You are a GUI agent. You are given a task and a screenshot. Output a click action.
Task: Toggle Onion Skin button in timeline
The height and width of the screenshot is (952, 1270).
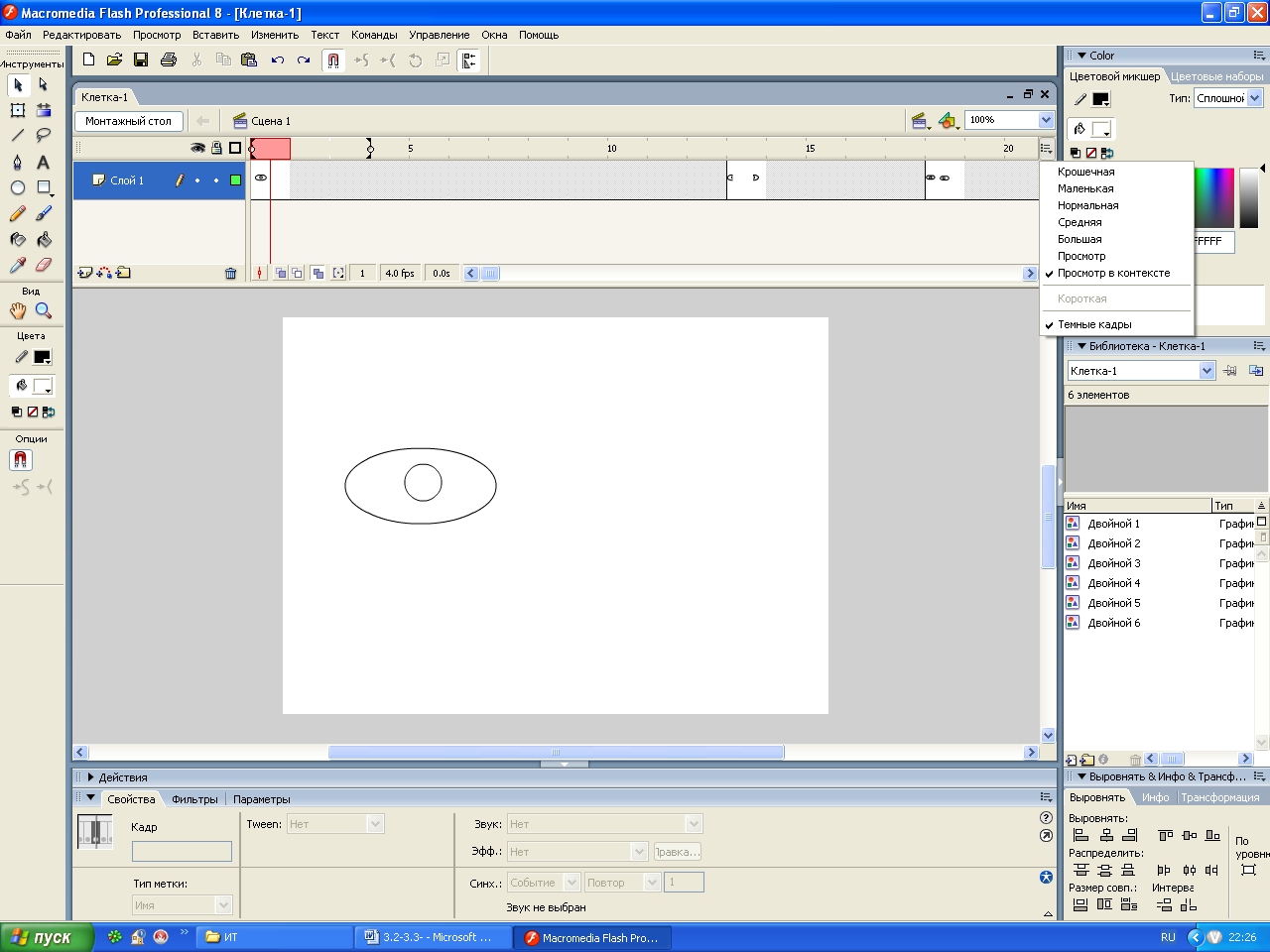[x=281, y=273]
